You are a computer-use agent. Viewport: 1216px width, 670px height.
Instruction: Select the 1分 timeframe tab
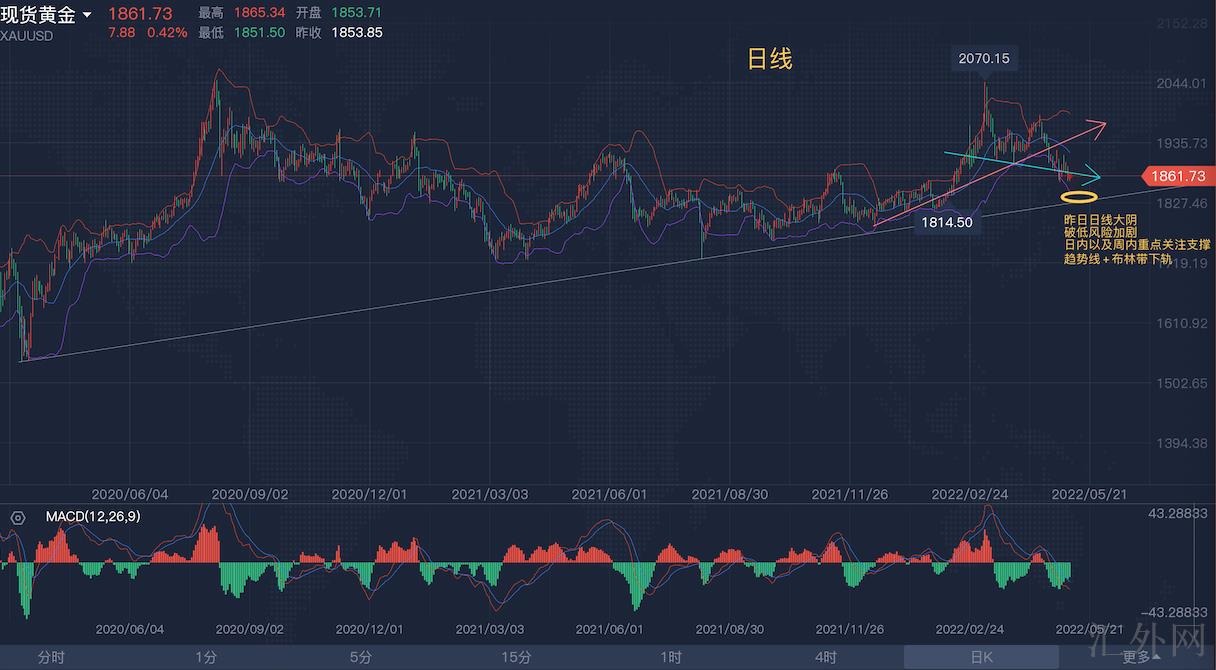tap(206, 657)
